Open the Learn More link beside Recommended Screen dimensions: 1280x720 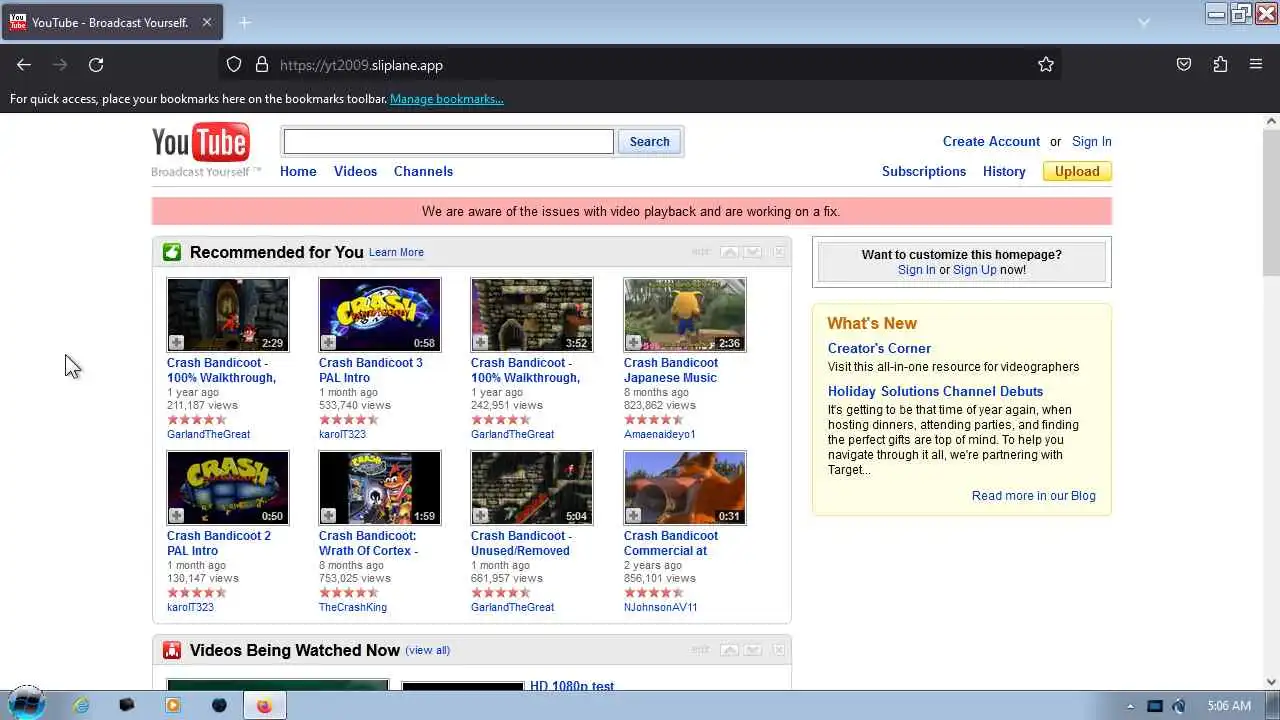point(396,252)
